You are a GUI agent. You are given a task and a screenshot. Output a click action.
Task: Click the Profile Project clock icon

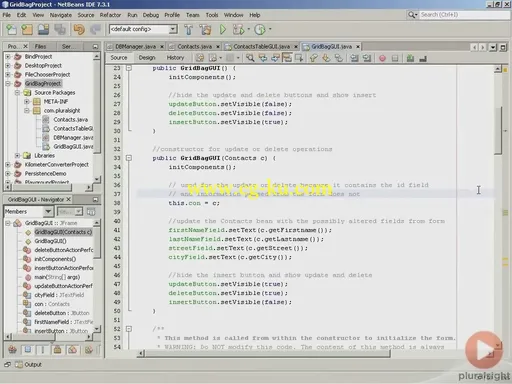coord(260,30)
